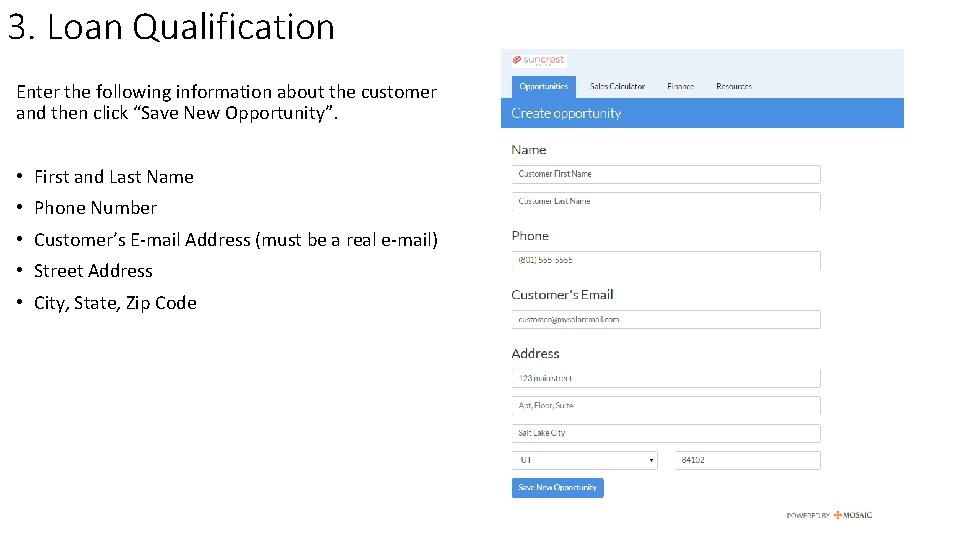Go to the Finance tab
Viewport: 960px width, 540px height.
tap(680, 87)
